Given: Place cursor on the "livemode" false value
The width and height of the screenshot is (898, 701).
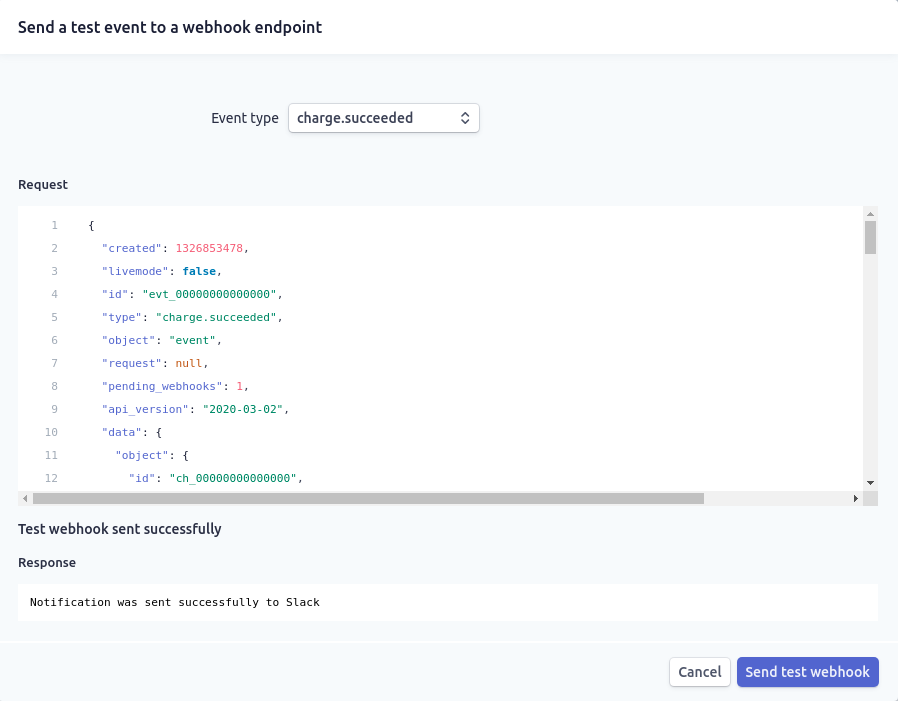Looking at the screenshot, I should 199,271.
